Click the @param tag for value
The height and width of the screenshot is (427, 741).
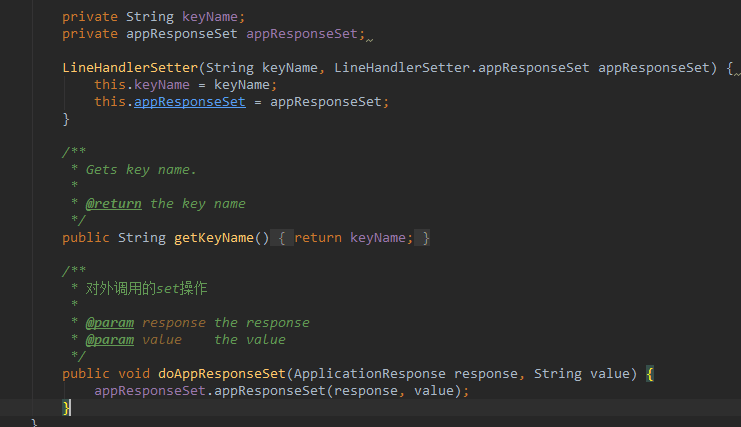(109, 339)
